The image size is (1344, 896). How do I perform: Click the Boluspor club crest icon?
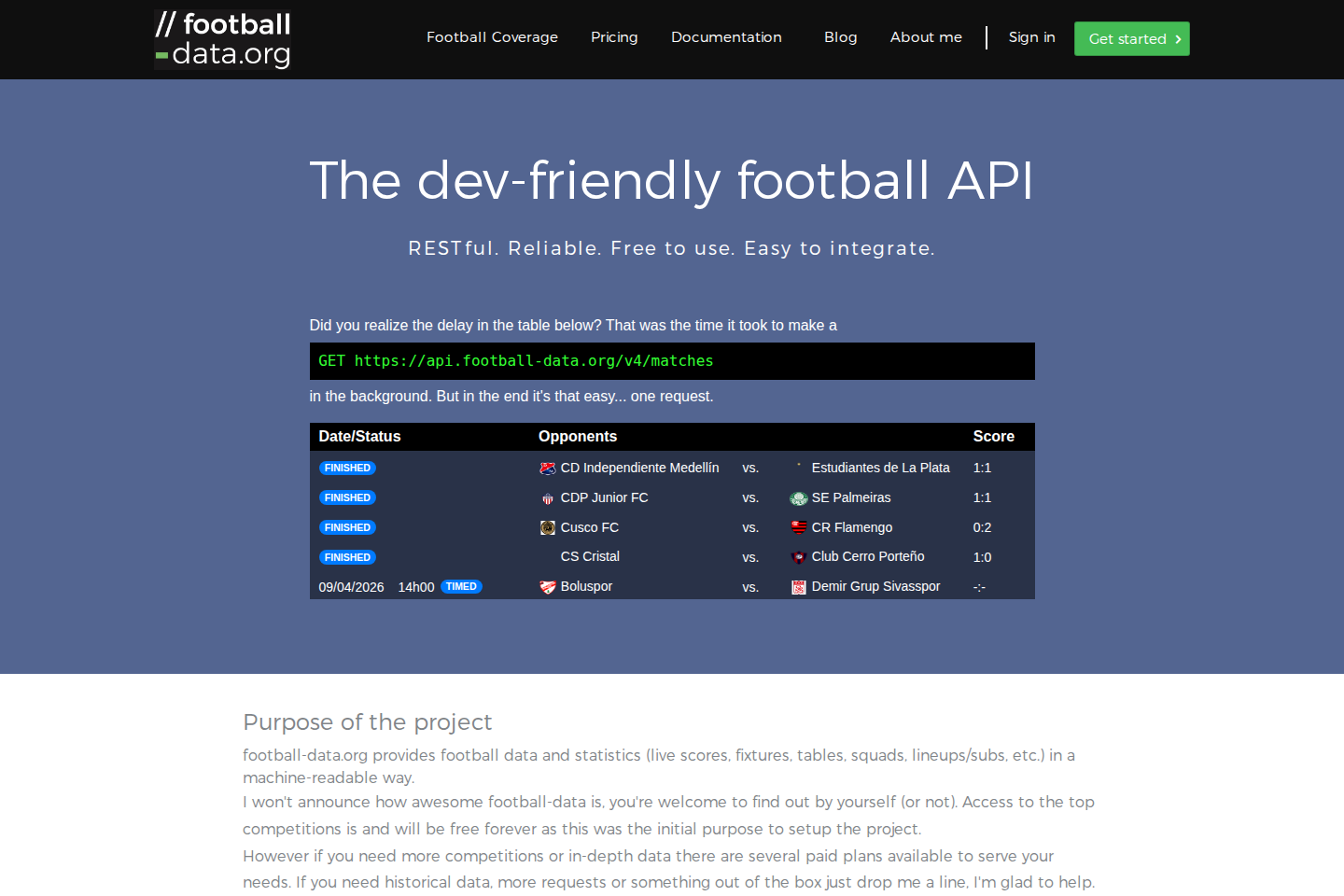click(547, 586)
